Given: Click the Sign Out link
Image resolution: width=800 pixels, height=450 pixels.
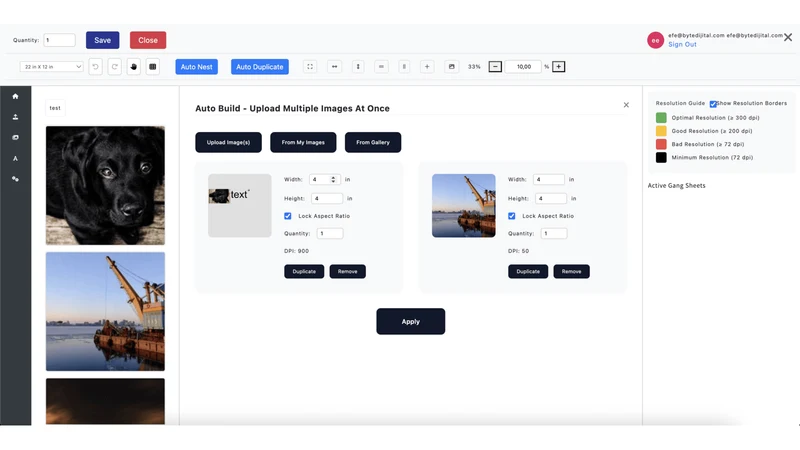Looking at the screenshot, I should pyautogui.click(x=682, y=44).
